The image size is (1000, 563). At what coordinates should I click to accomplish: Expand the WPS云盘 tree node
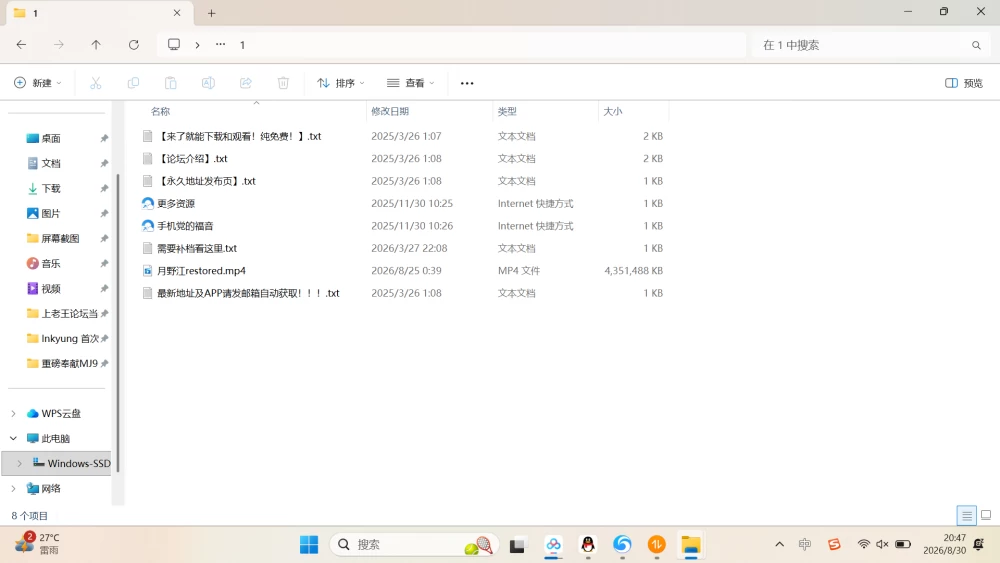(13, 413)
